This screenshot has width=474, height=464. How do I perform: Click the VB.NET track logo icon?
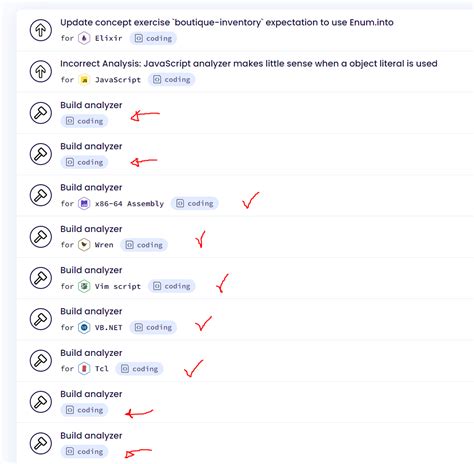pos(84,328)
